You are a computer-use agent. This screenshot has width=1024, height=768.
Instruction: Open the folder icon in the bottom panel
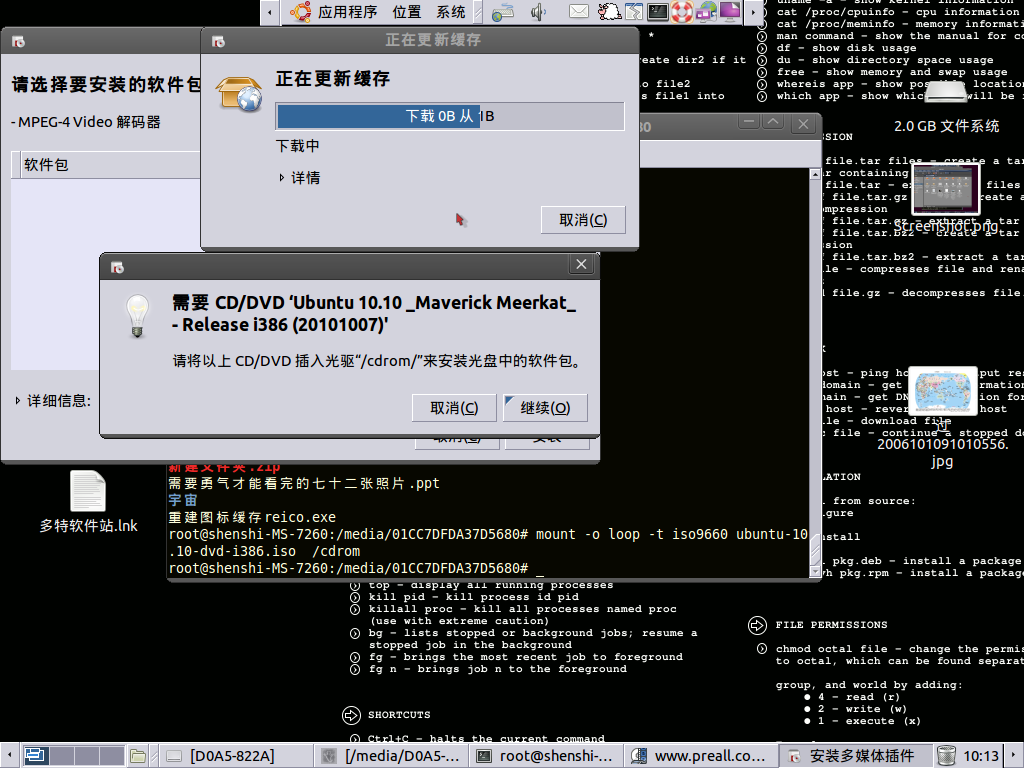click(x=138, y=756)
